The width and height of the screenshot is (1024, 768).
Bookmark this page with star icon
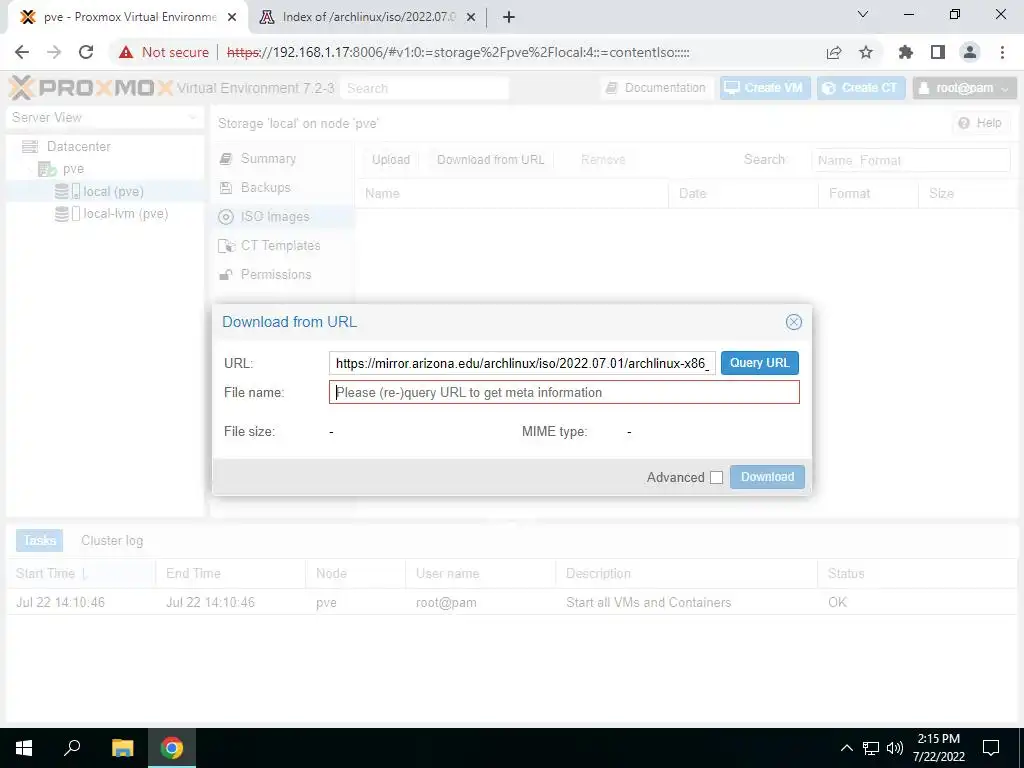pos(866,52)
